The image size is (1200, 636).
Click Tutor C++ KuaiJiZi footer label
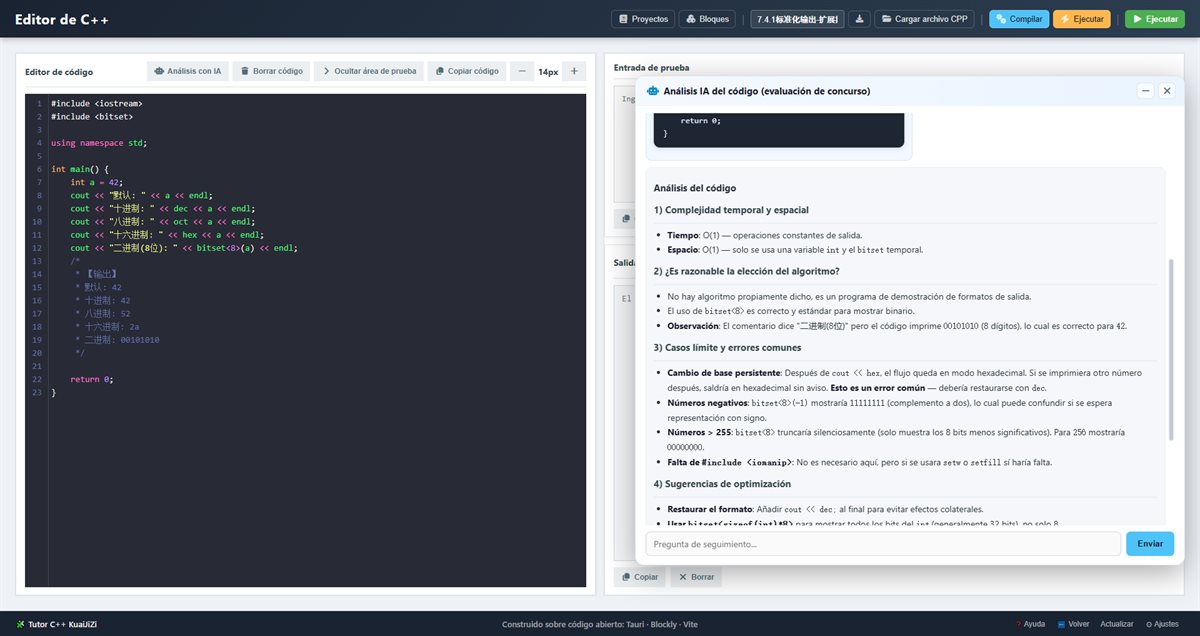pyautogui.click(x=57, y=624)
